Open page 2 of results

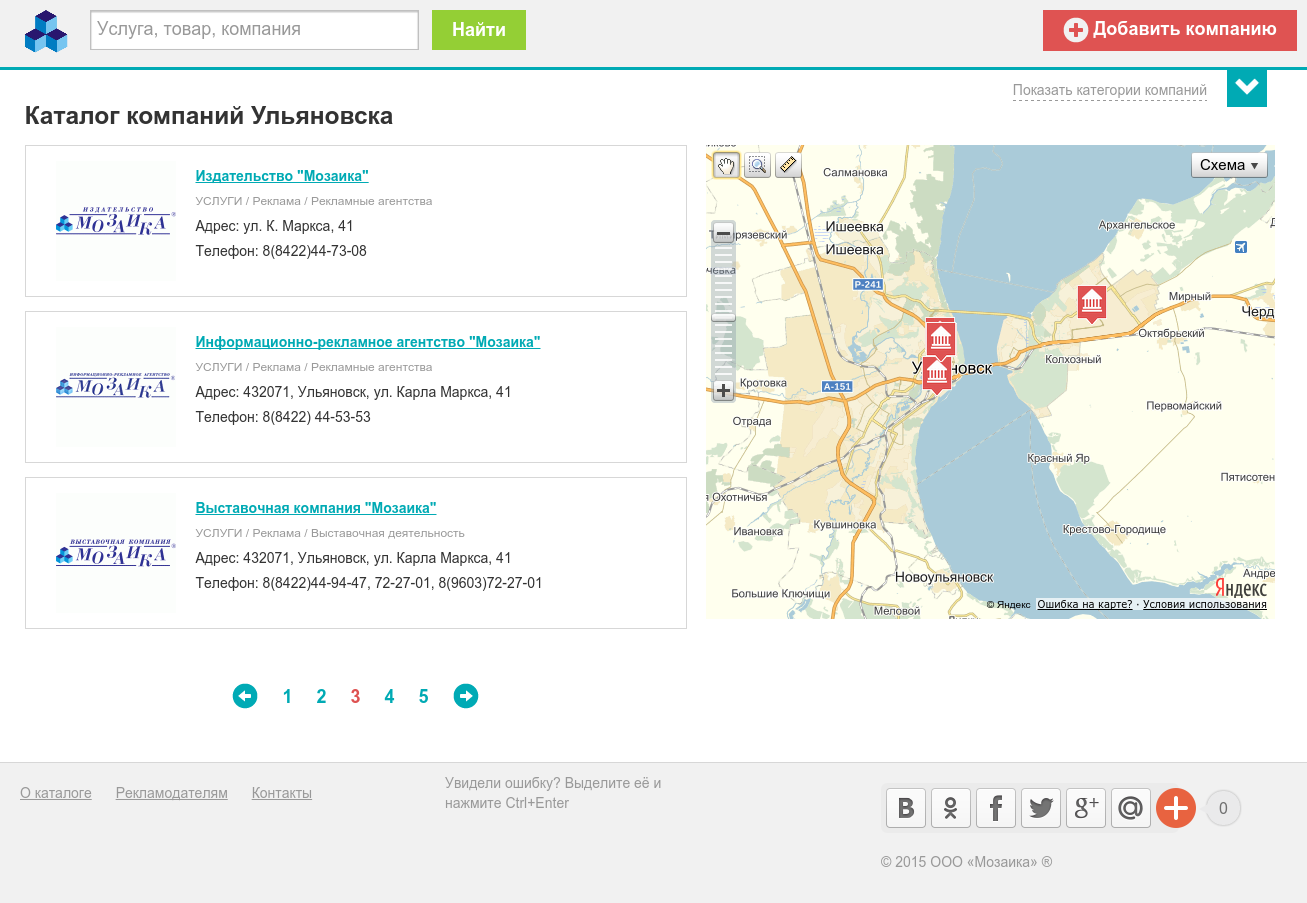[321, 697]
